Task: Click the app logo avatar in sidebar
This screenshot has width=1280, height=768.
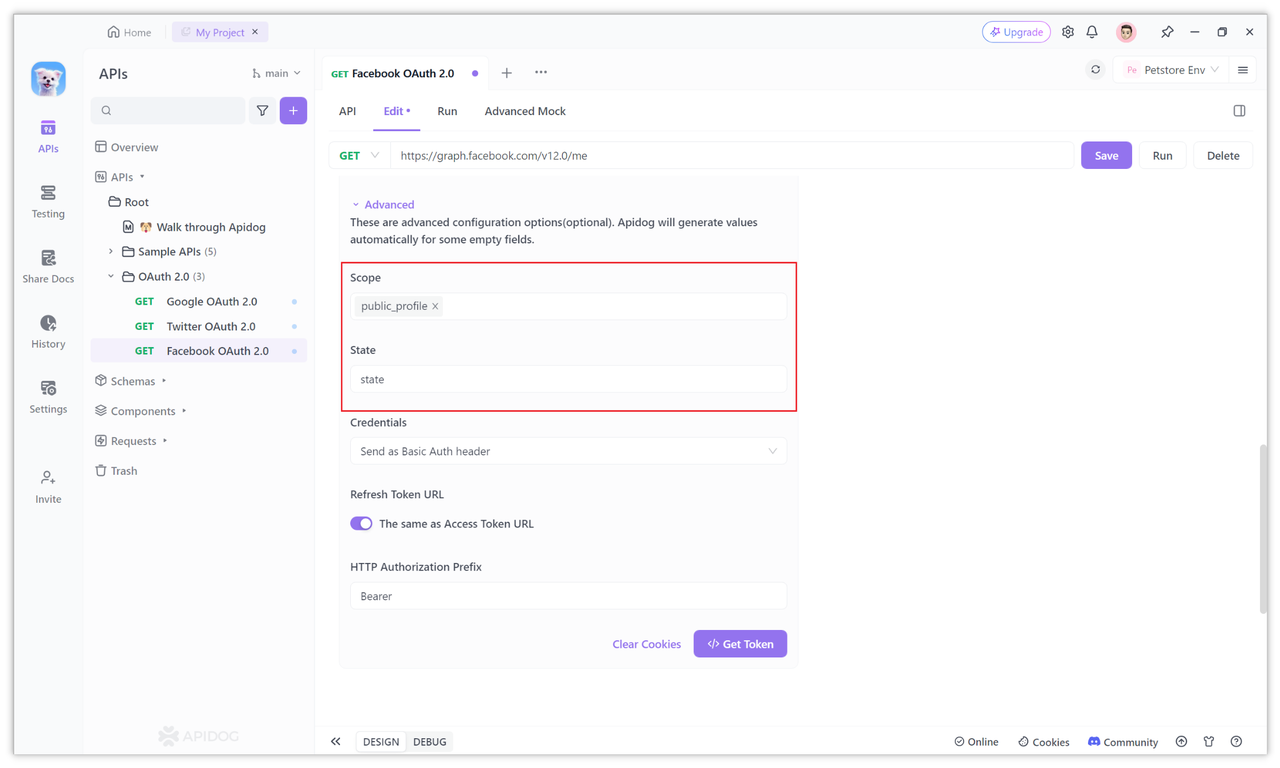Action: [48, 79]
